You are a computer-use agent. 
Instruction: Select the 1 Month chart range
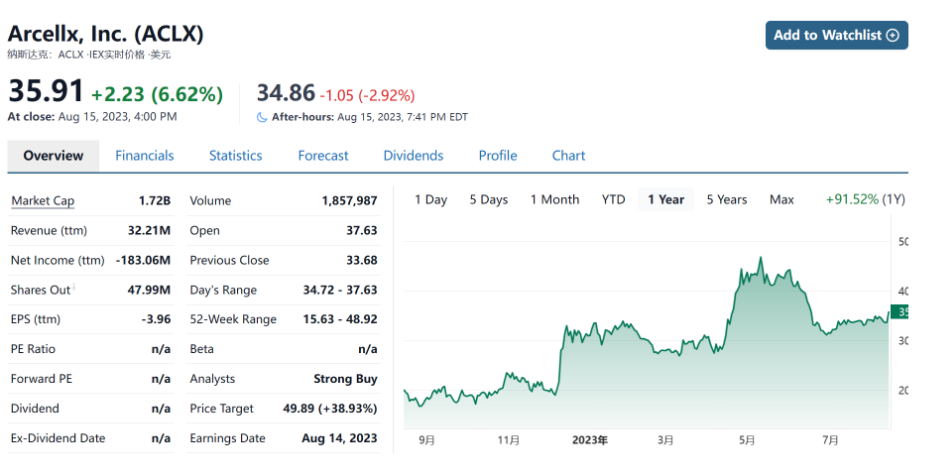coord(554,200)
